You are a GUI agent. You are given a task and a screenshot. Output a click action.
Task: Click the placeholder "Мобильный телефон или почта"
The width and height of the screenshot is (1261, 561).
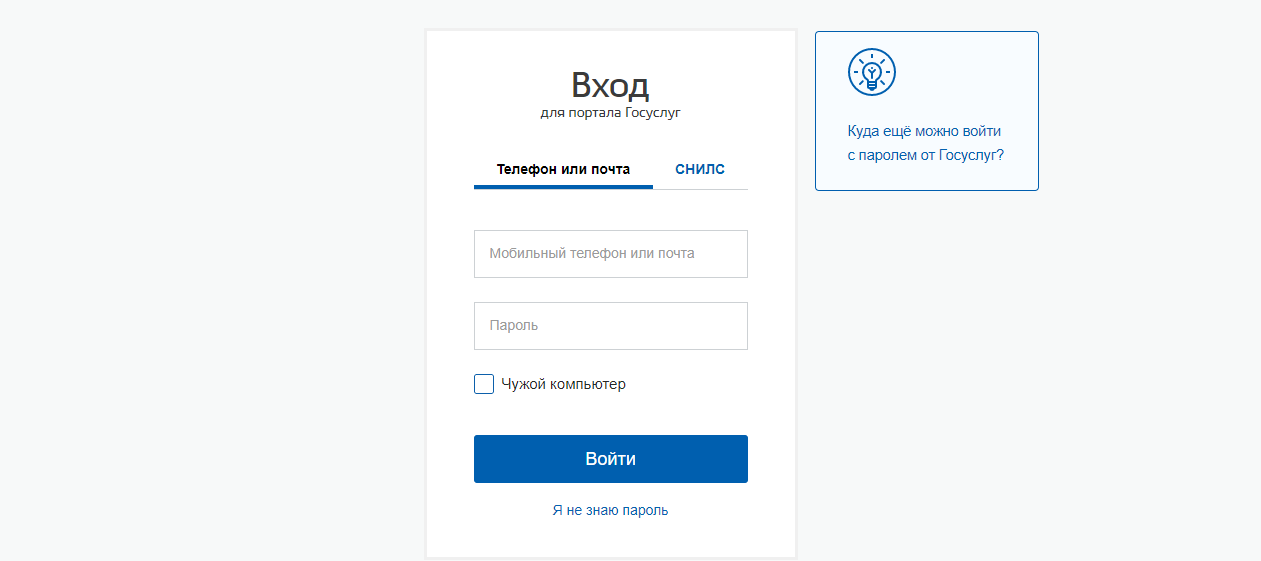(x=591, y=254)
